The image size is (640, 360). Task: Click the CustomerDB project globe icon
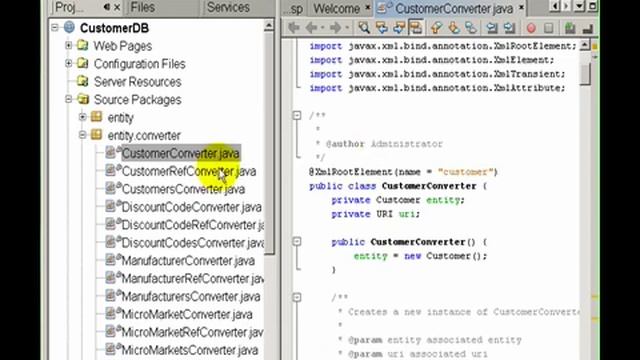69,27
